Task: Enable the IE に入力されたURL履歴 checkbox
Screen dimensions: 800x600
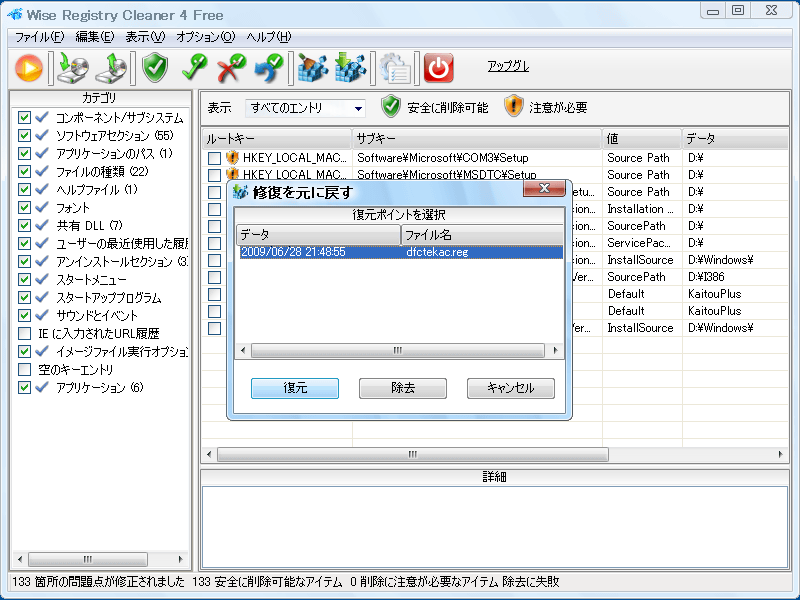Action: tap(24, 333)
